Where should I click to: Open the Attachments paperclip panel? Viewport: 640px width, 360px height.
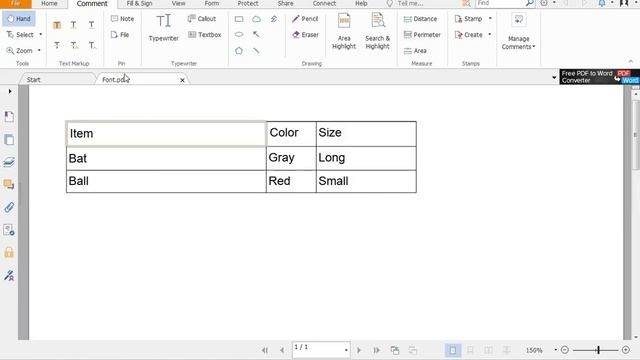[9, 207]
